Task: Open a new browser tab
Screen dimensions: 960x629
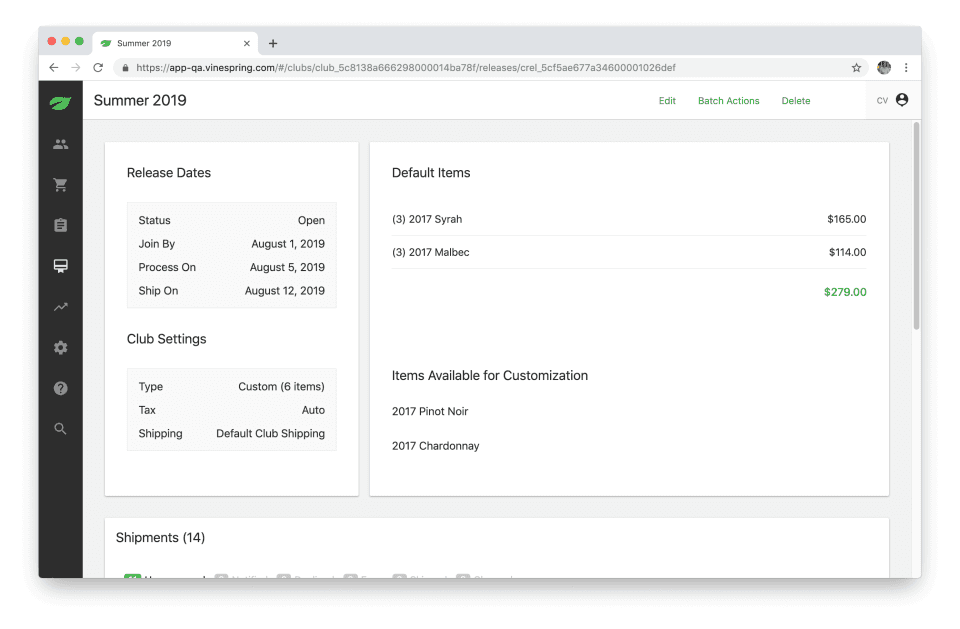Action: tap(273, 44)
